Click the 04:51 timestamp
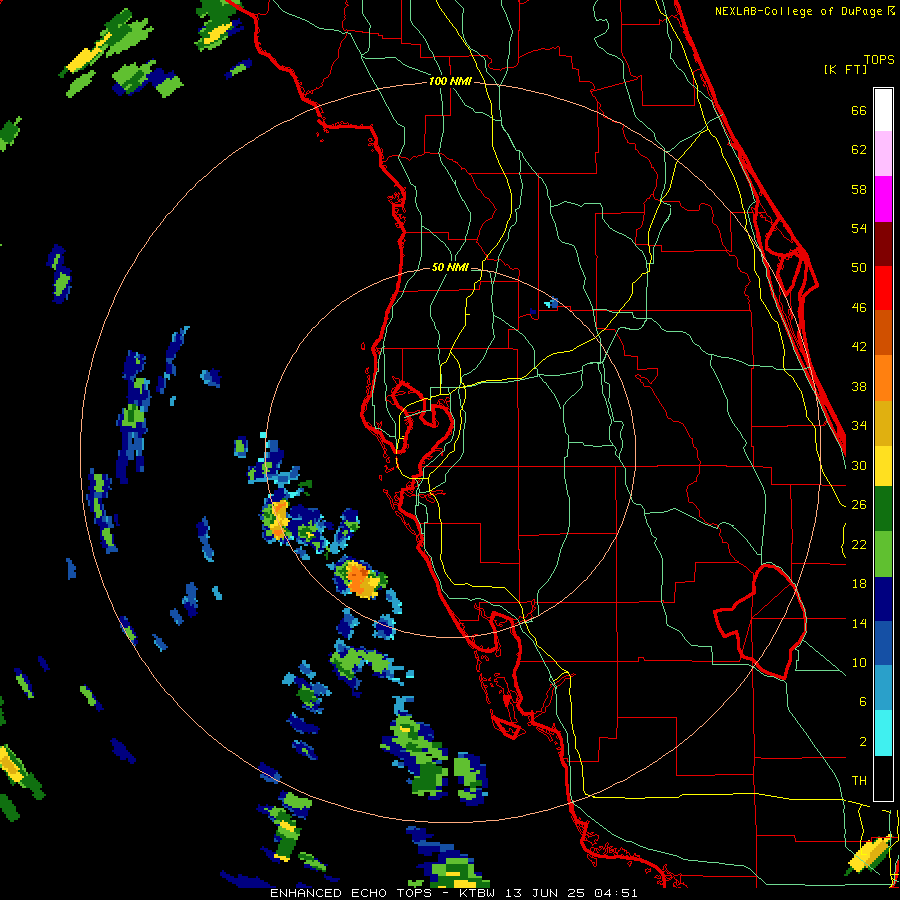 coord(616,893)
